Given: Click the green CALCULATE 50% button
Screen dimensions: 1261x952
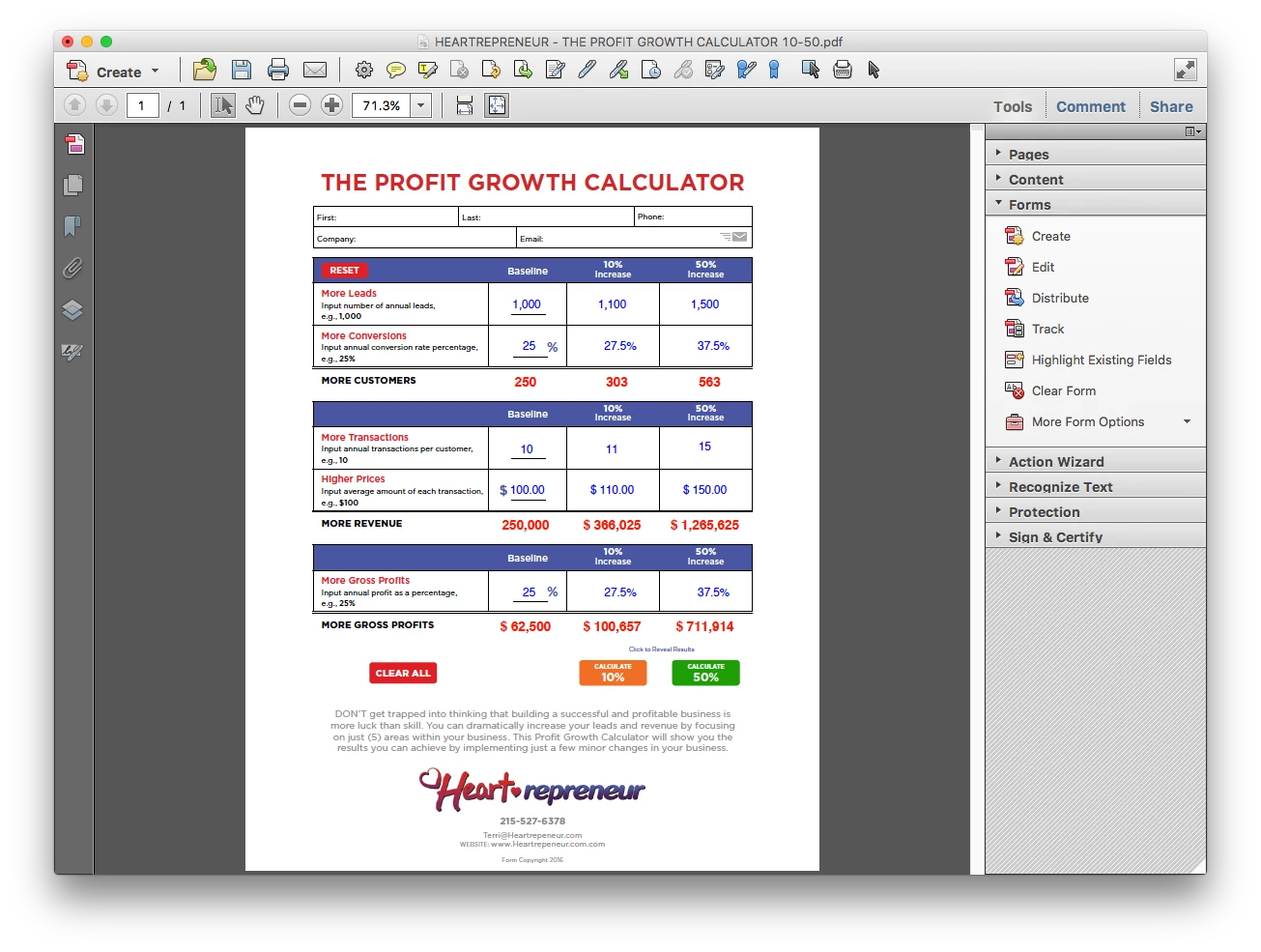Looking at the screenshot, I should (x=705, y=673).
